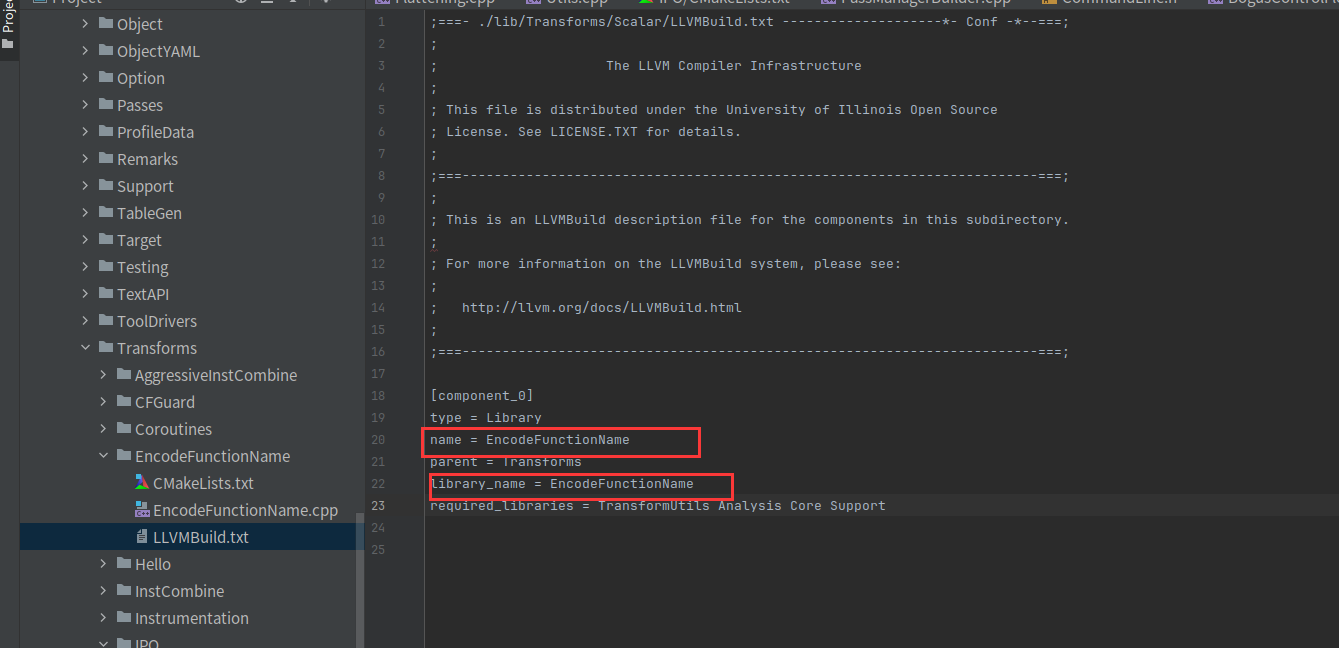The image size is (1339, 648).
Task: Open the Project tool window side button
Action: pyautogui.click(x=9, y=30)
